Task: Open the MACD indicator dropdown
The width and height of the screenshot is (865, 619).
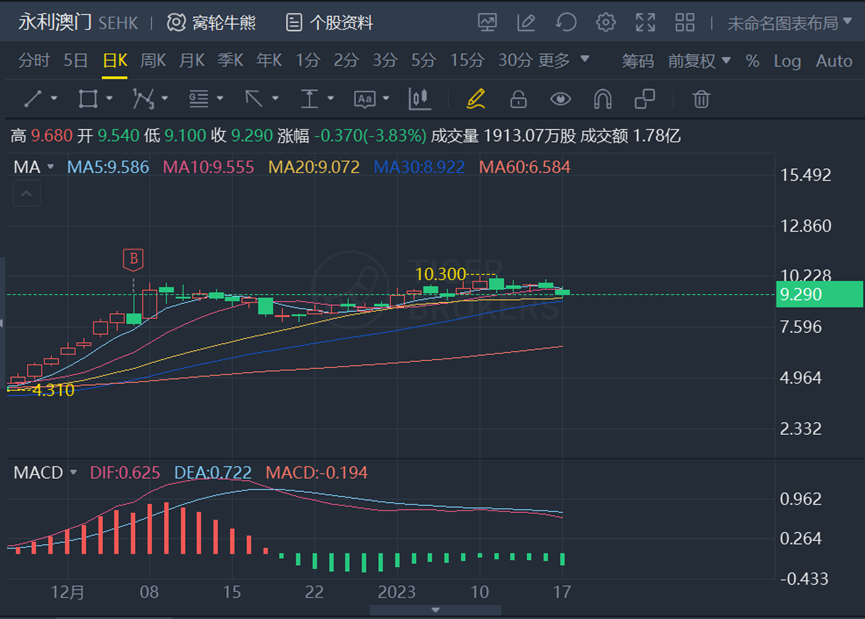Action: tap(45, 472)
